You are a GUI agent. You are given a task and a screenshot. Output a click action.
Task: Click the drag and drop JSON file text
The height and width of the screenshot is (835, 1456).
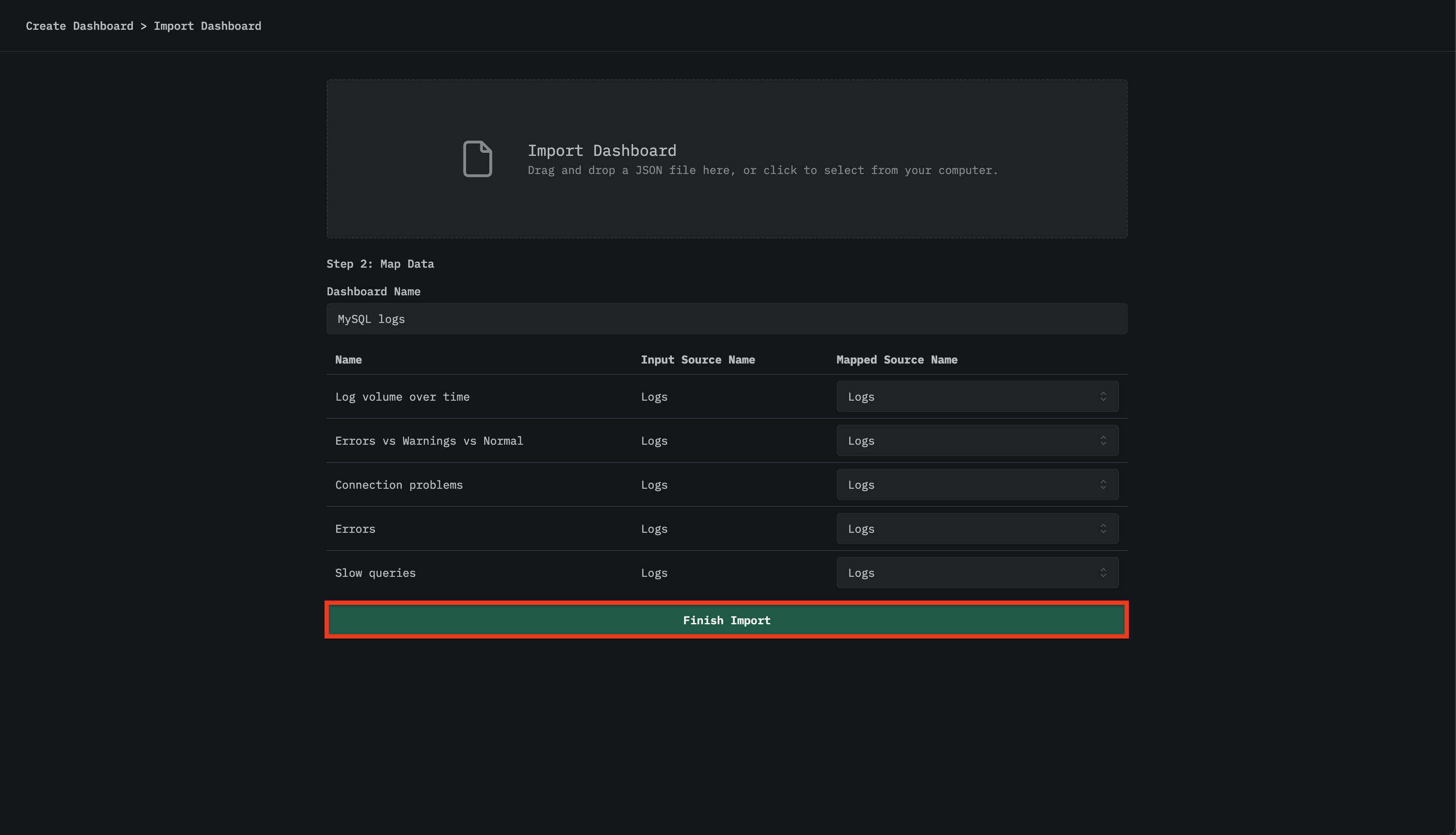tap(763, 171)
